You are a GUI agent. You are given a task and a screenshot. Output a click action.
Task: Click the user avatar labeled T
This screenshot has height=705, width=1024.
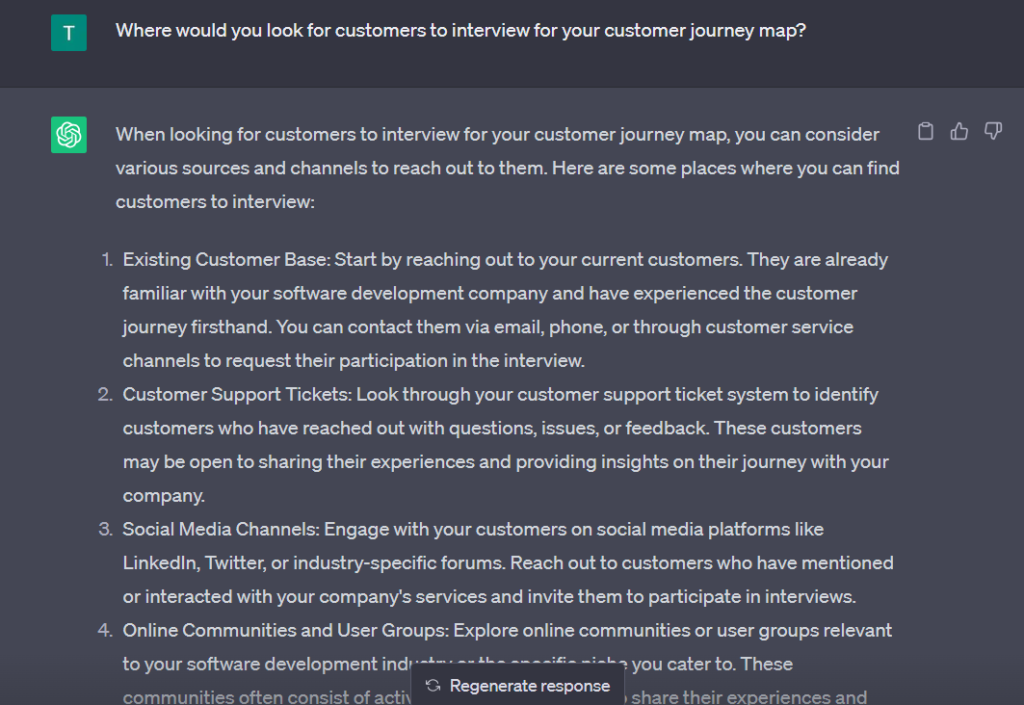coord(69,33)
